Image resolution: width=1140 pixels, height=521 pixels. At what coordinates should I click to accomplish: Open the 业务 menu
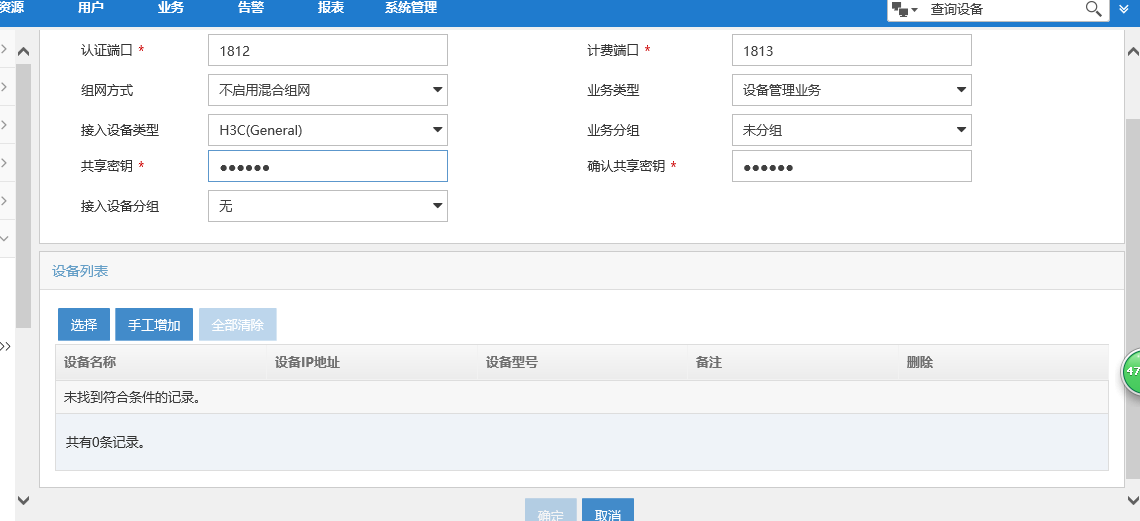point(171,9)
